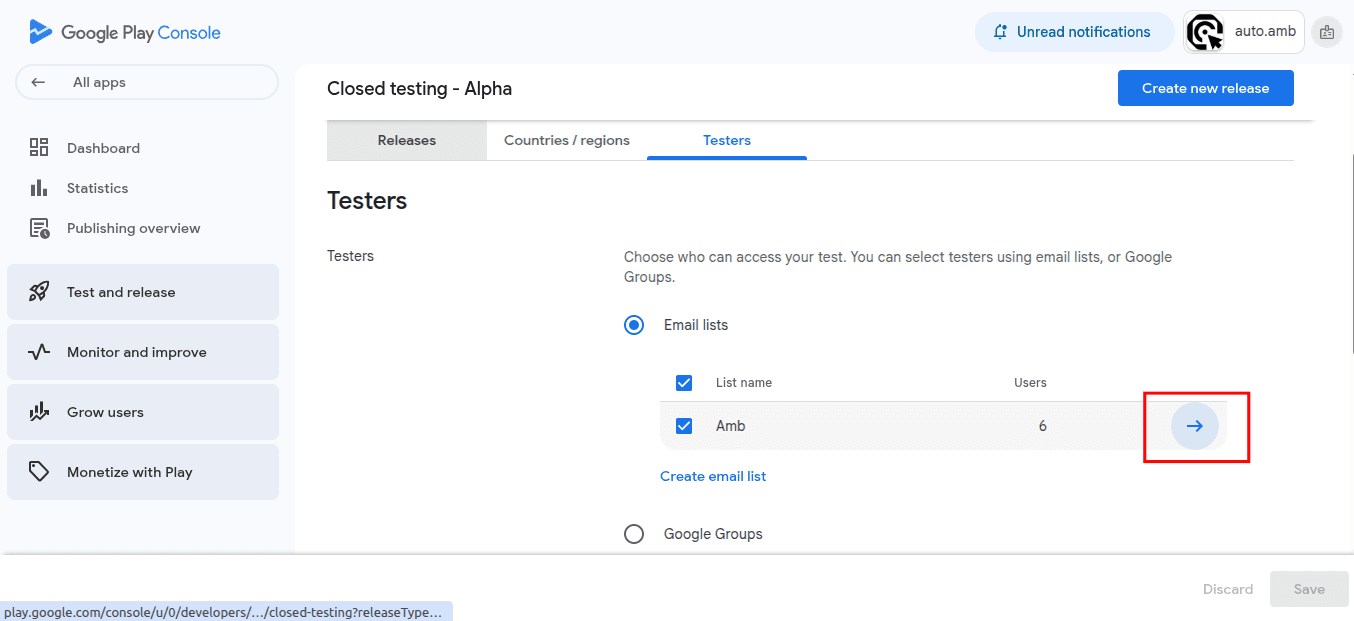Viewport: 1354px width, 621px height.
Task: Click the rocket icon for Test and release
Action: click(39, 292)
